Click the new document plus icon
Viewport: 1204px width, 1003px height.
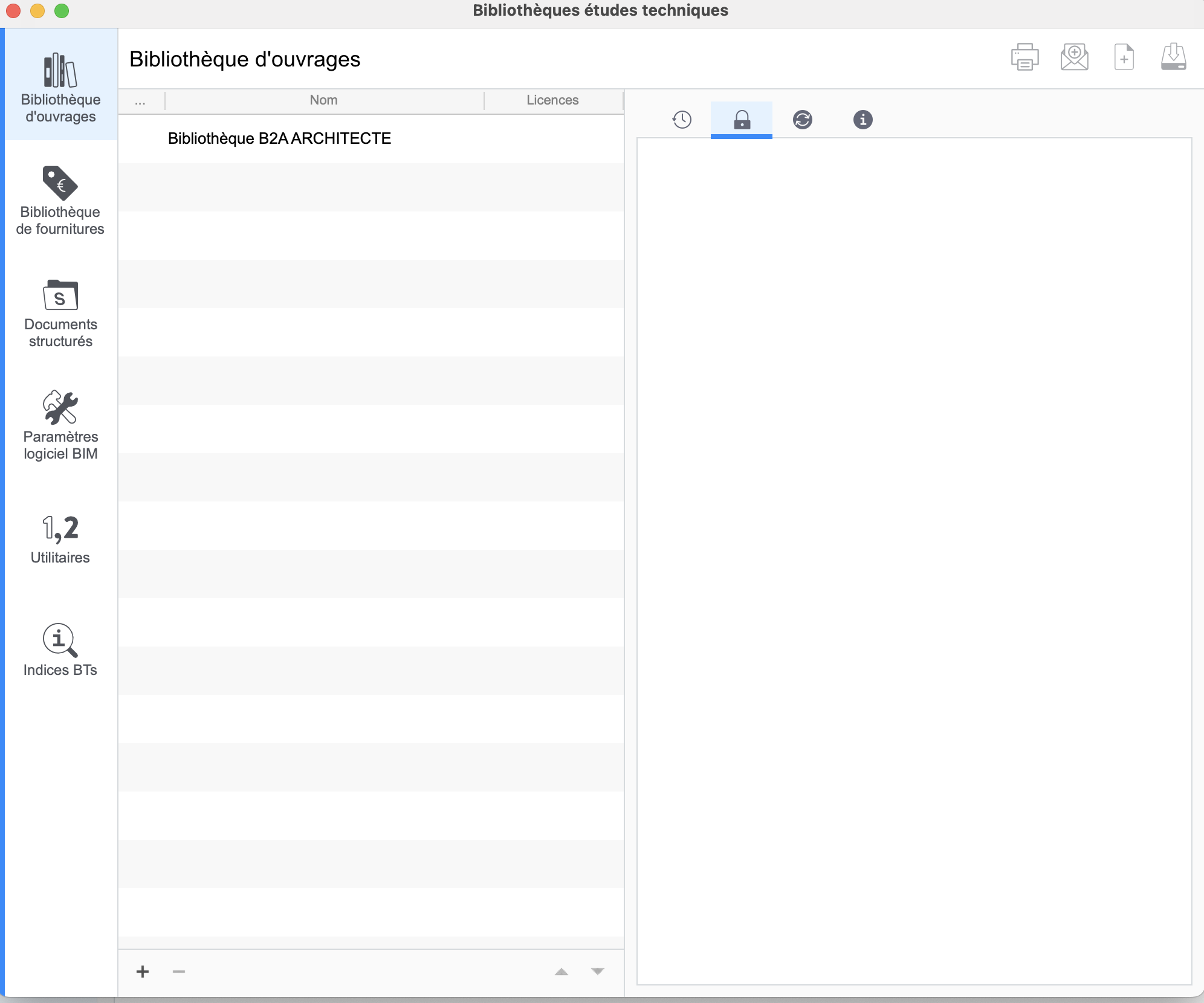(1124, 57)
